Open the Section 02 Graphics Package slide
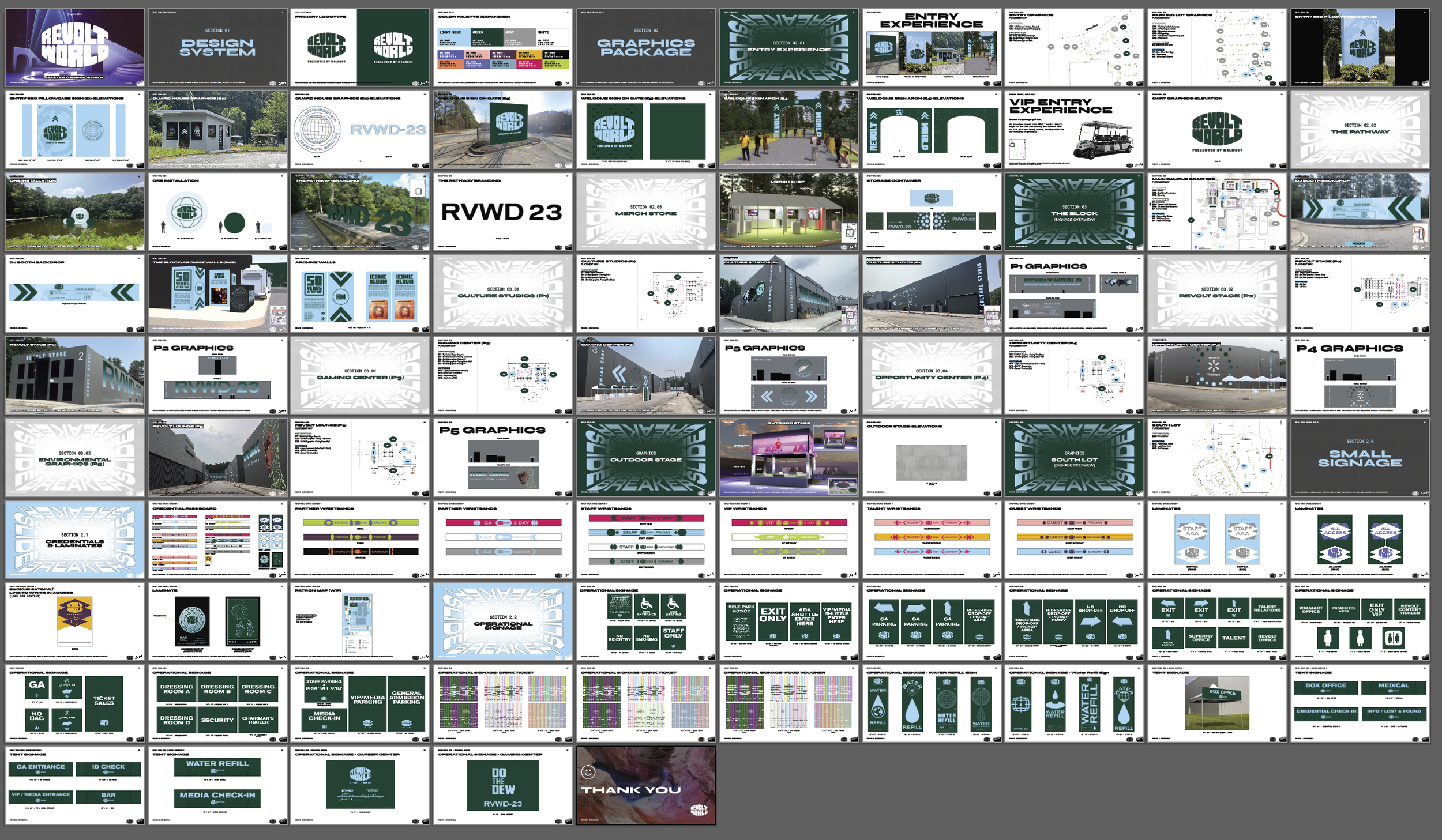The image size is (1442, 840). [646, 48]
